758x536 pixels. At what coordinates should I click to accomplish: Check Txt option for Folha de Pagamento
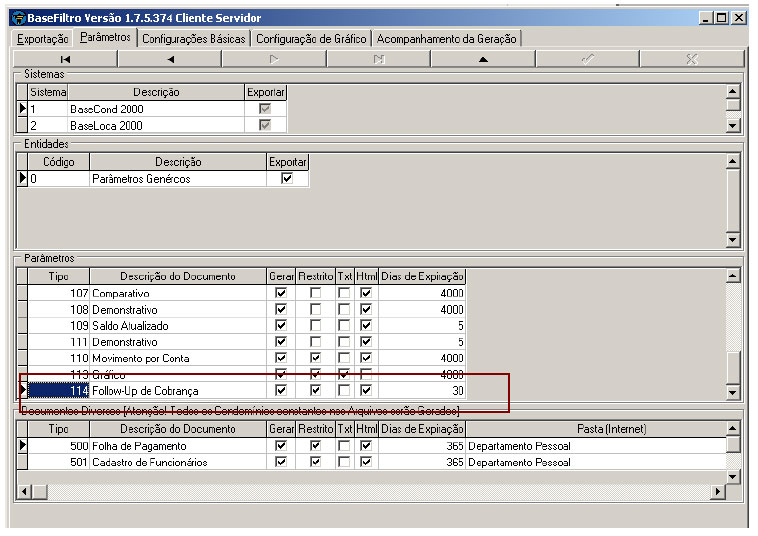(344, 445)
